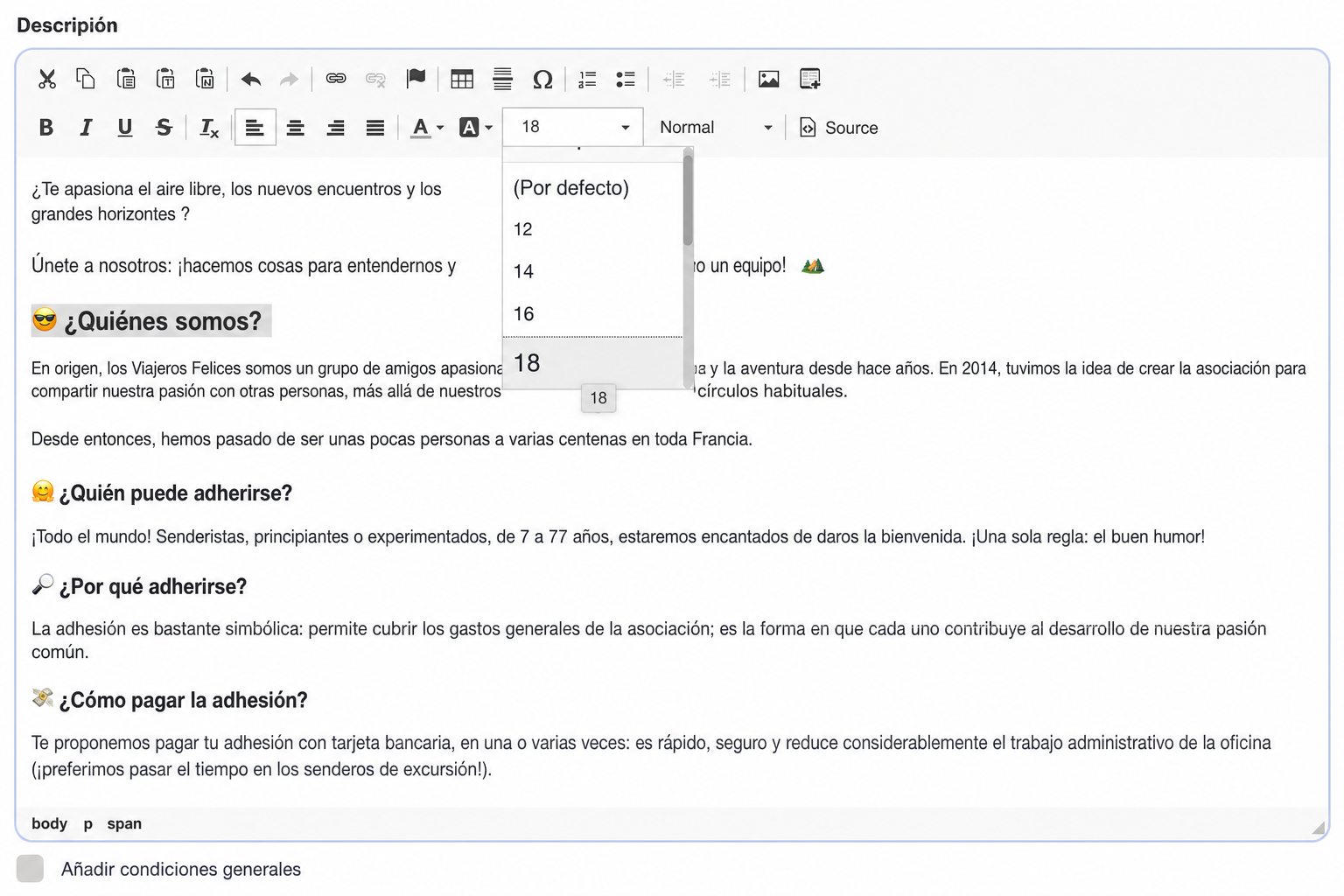This screenshot has width=1344, height=896.
Task: Click the paragraph starting '¡Todo el mundo!'
Action: click(618, 536)
